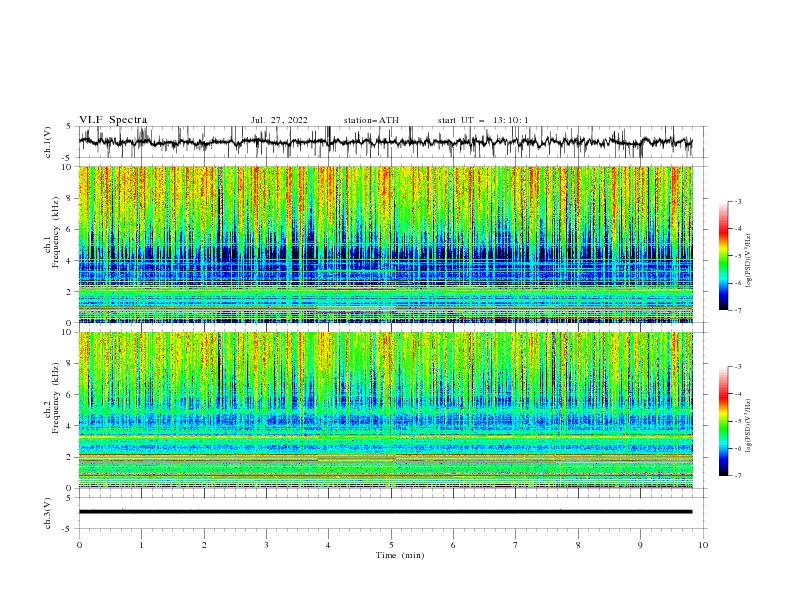
Task: Click the '-3' tick on ch.1 colorbar
Action: pos(737,201)
